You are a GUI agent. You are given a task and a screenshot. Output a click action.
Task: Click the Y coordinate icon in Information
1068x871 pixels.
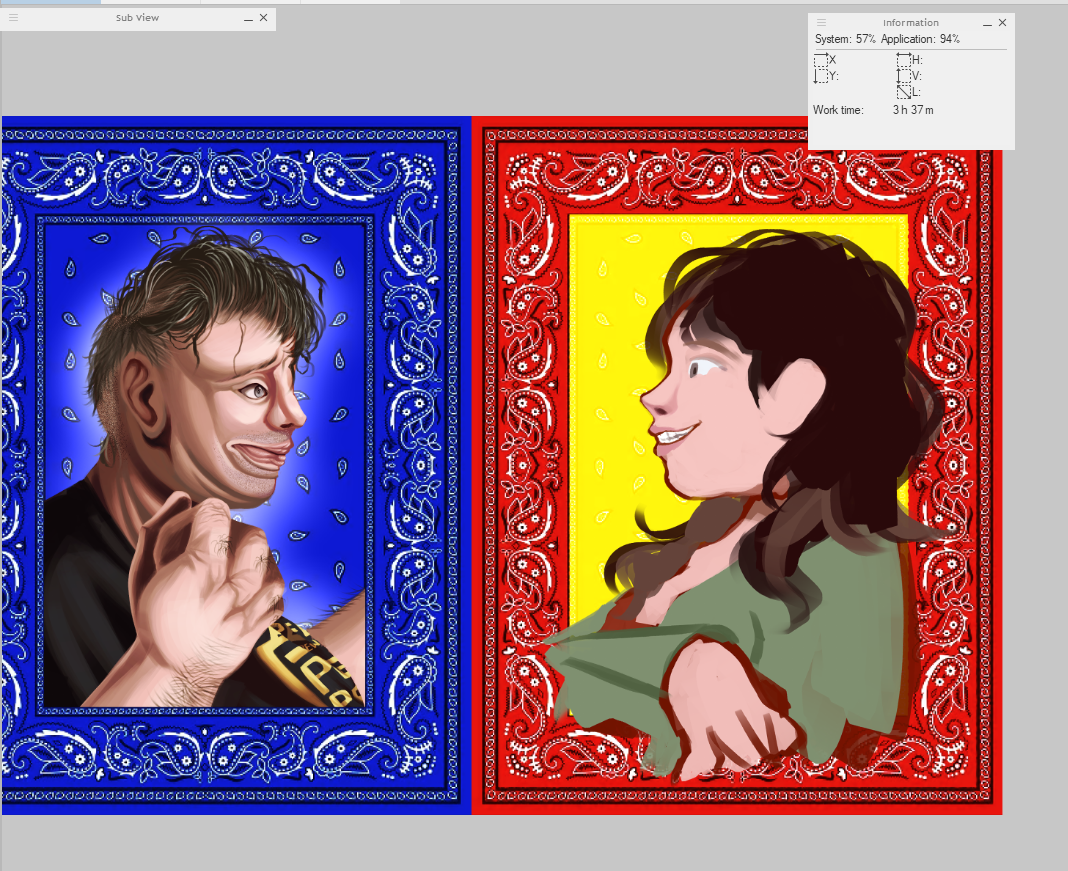(x=821, y=76)
